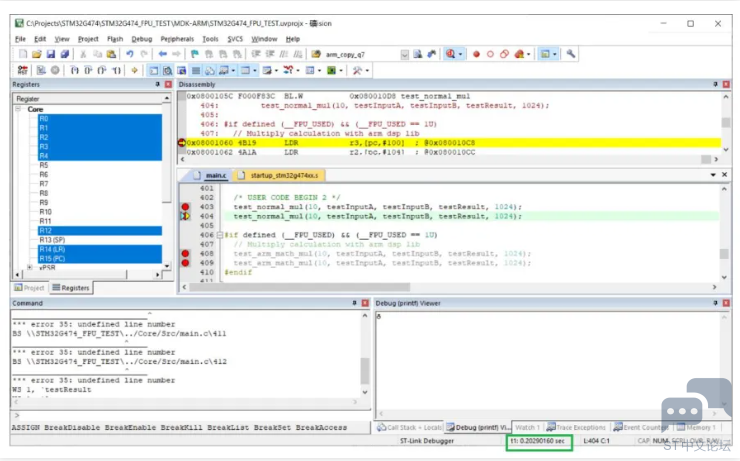Viewport: 740px width, 461px height.
Task: Toggle the Call Stack Window toolbar icon
Action: coord(210,70)
